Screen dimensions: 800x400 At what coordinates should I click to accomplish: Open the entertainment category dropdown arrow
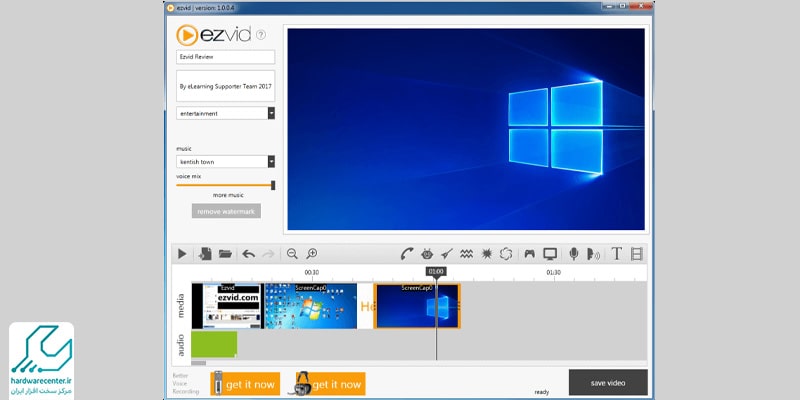pos(271,113)
